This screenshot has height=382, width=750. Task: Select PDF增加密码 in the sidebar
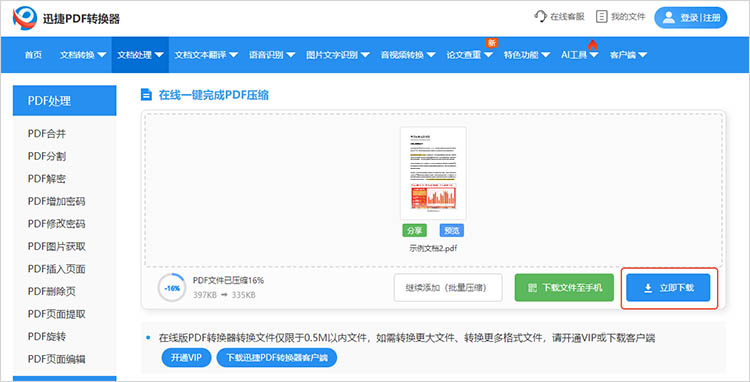56,201
